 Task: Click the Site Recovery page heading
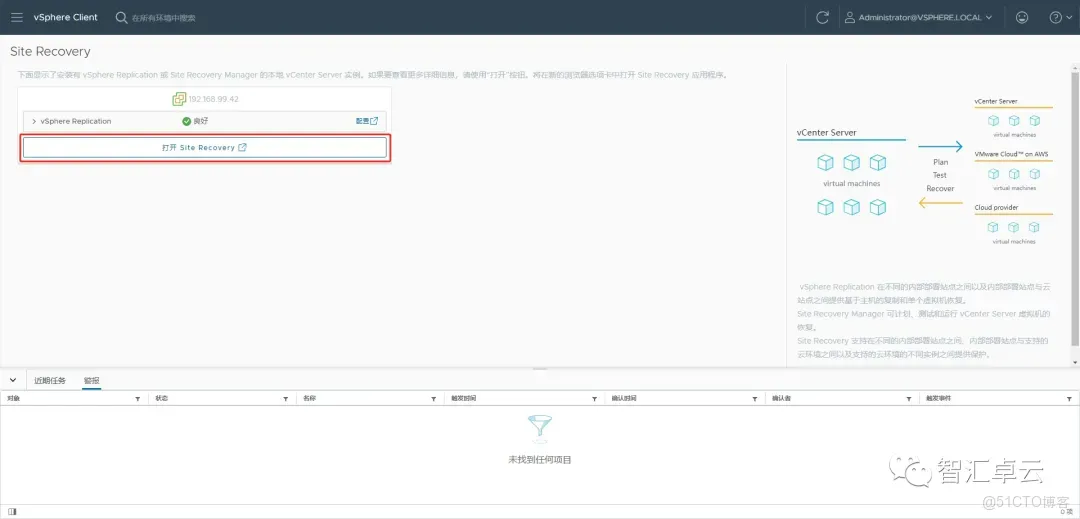[50, 52]
